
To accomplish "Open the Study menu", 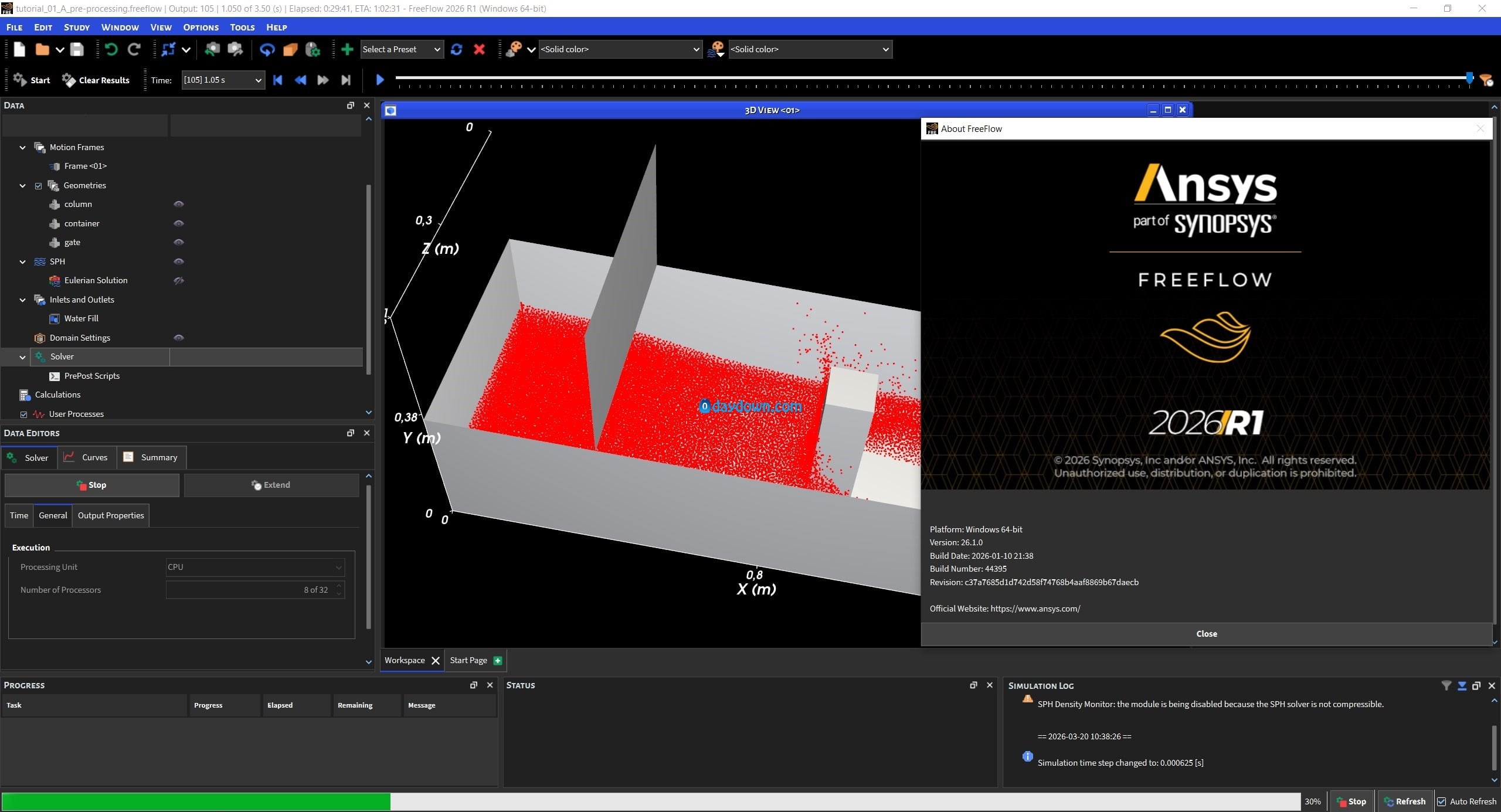I will click(x=76, y=27).
